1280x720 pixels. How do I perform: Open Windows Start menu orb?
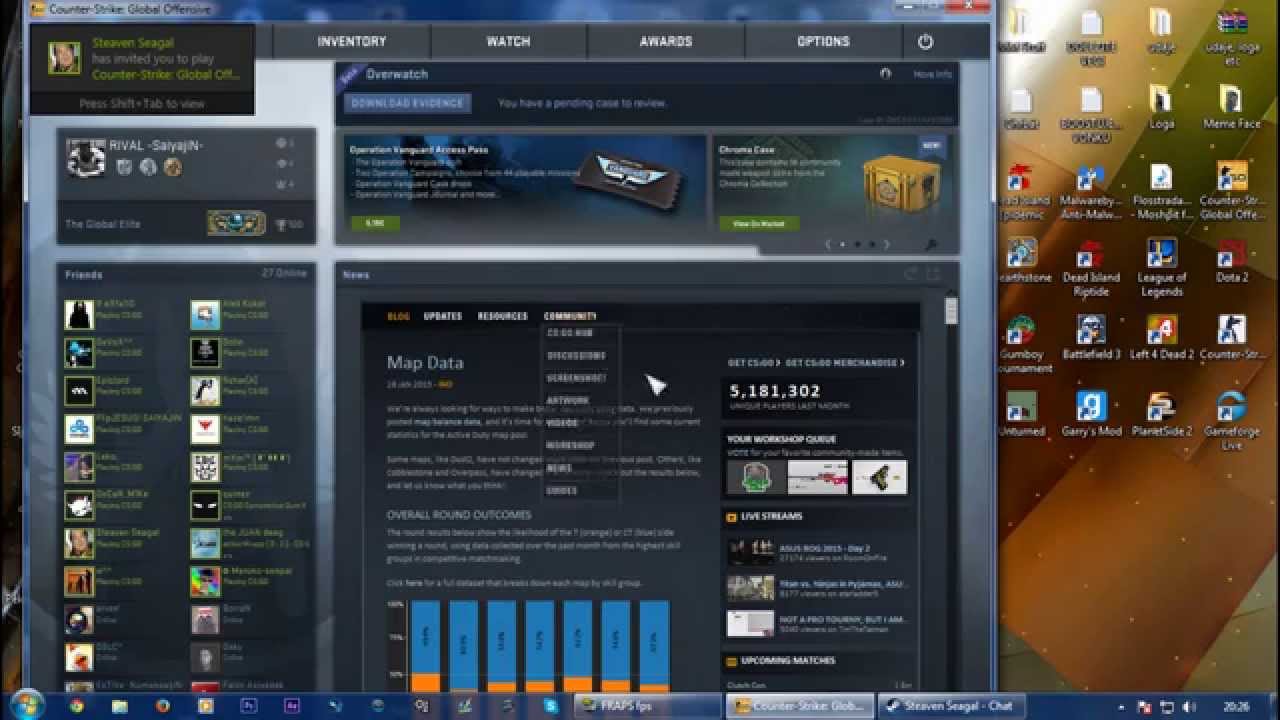(x=26, y=704)
